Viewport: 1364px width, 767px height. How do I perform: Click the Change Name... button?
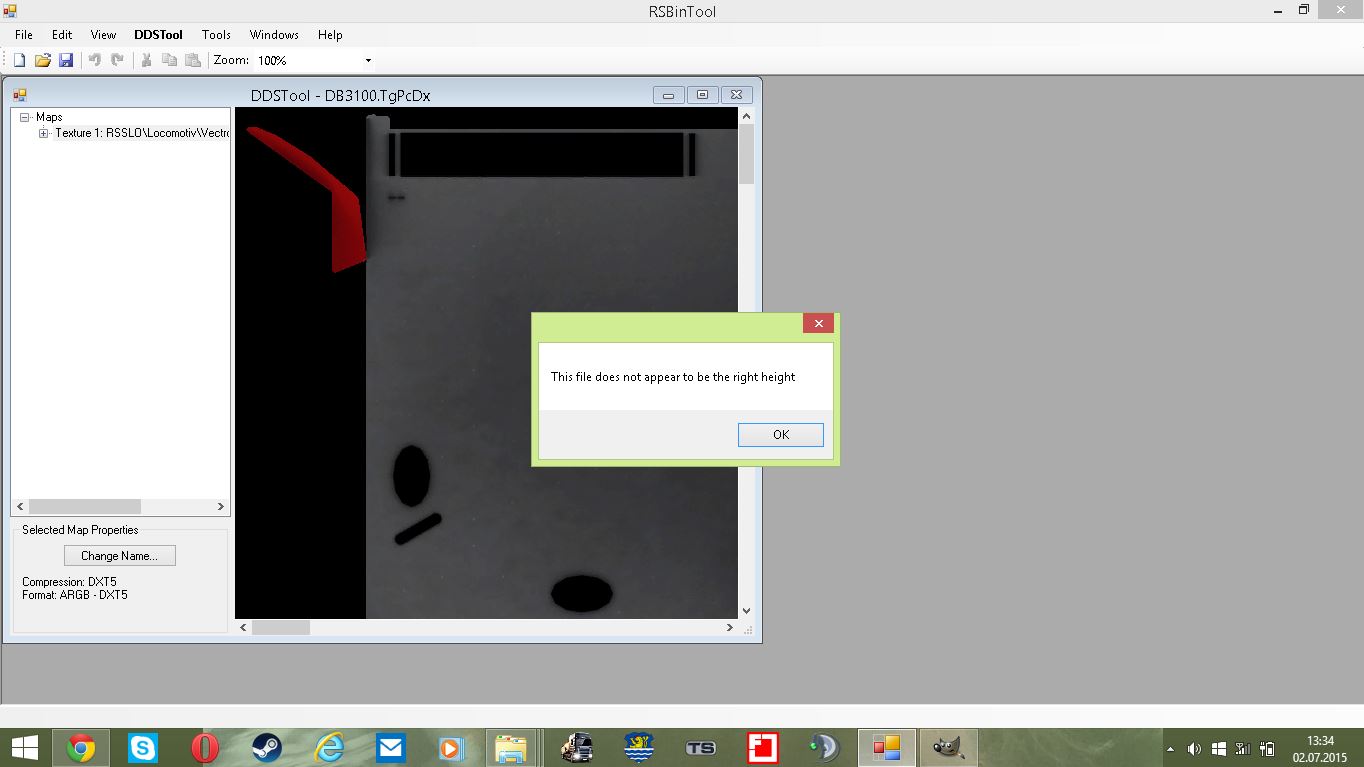[x=120, y=555]
